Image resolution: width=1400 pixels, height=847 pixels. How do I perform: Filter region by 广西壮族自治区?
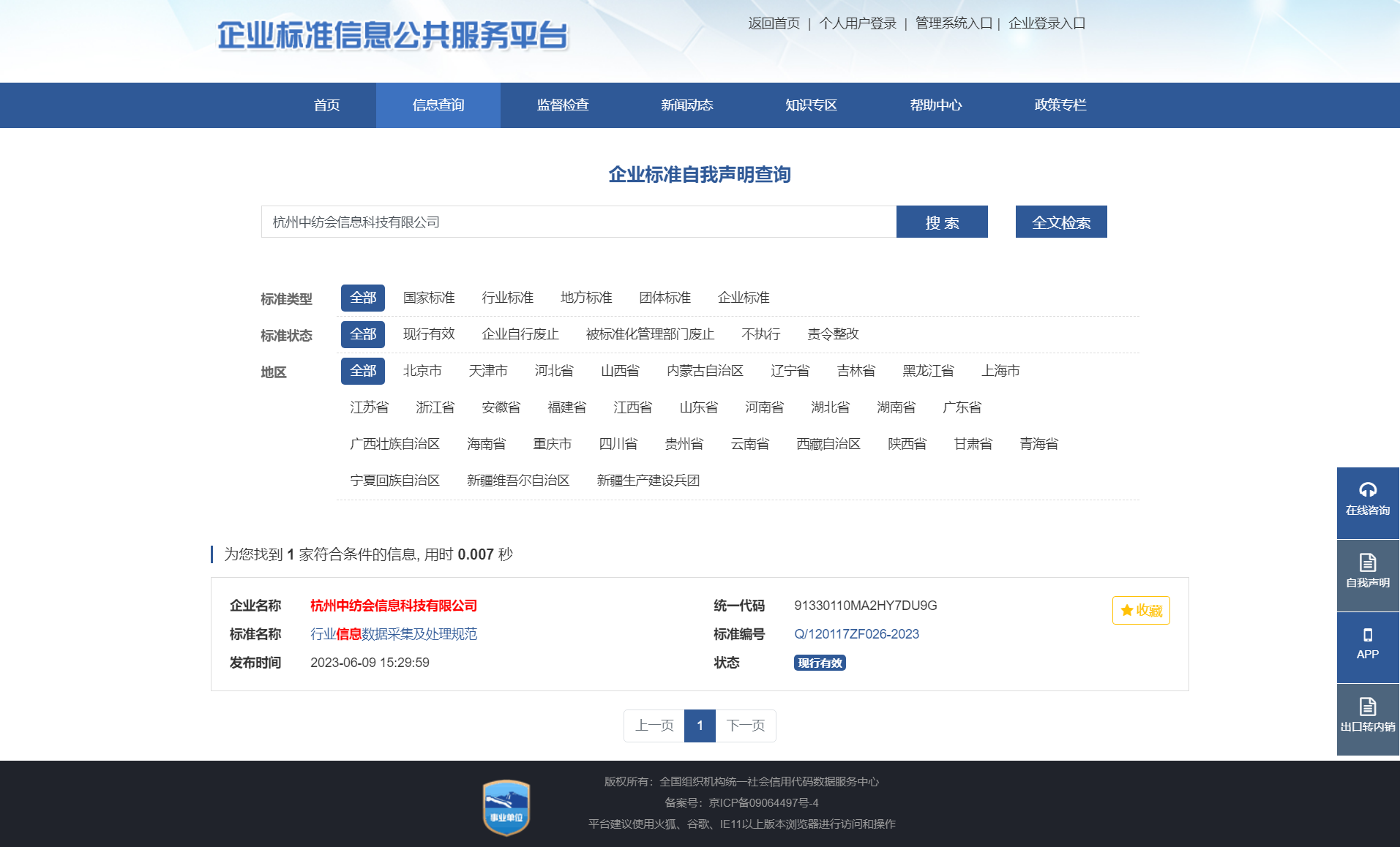394,444
